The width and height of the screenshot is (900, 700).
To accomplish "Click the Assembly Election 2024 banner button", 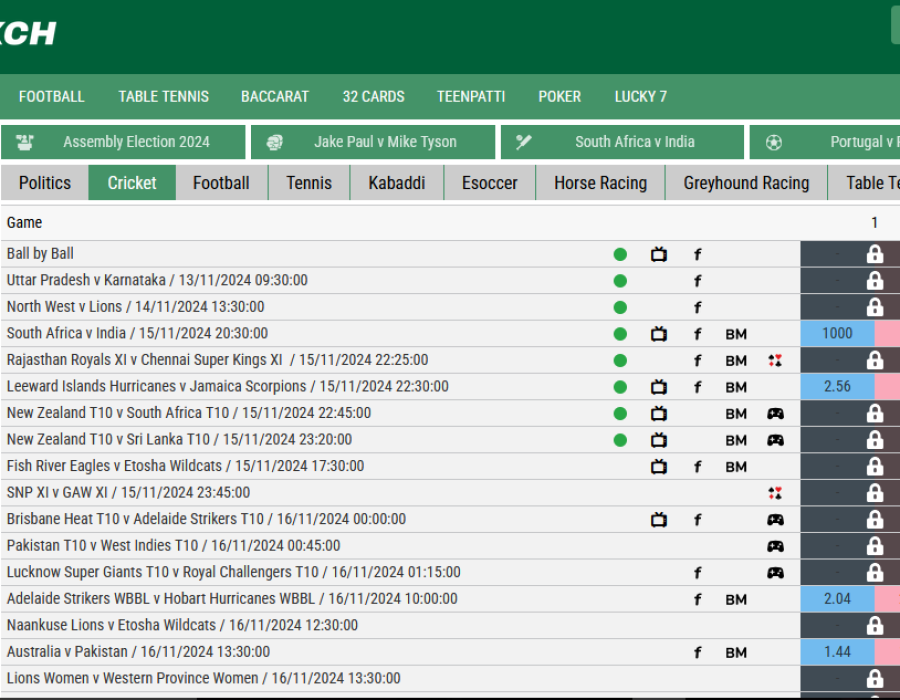I will pos(123,142).
